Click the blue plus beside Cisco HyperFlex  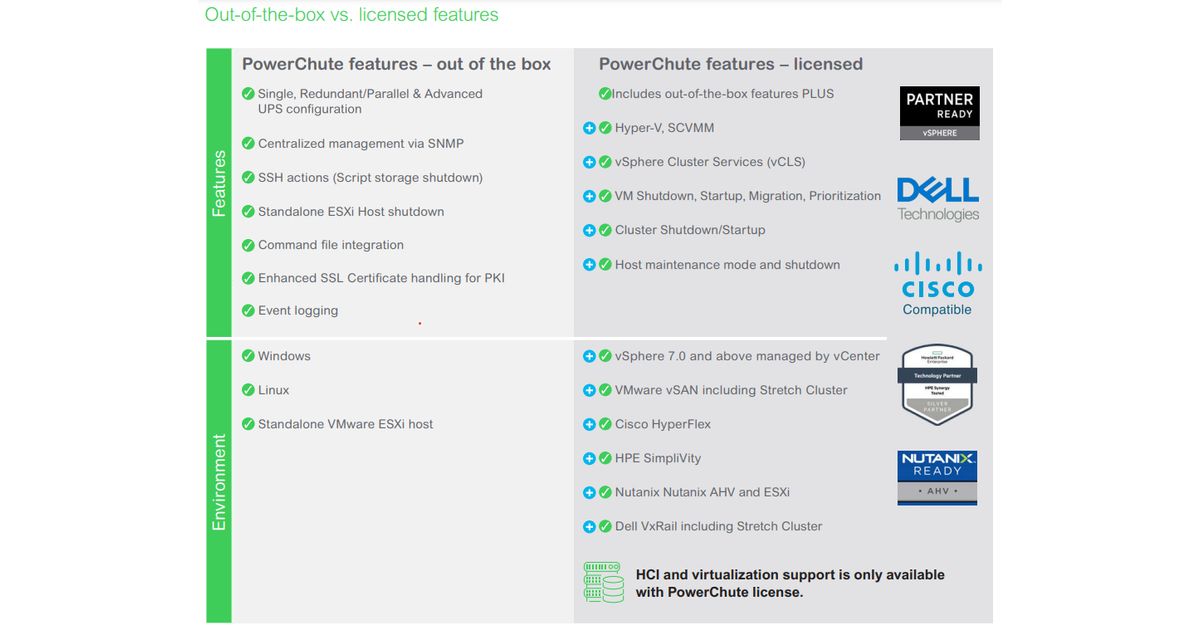[590, 424]
